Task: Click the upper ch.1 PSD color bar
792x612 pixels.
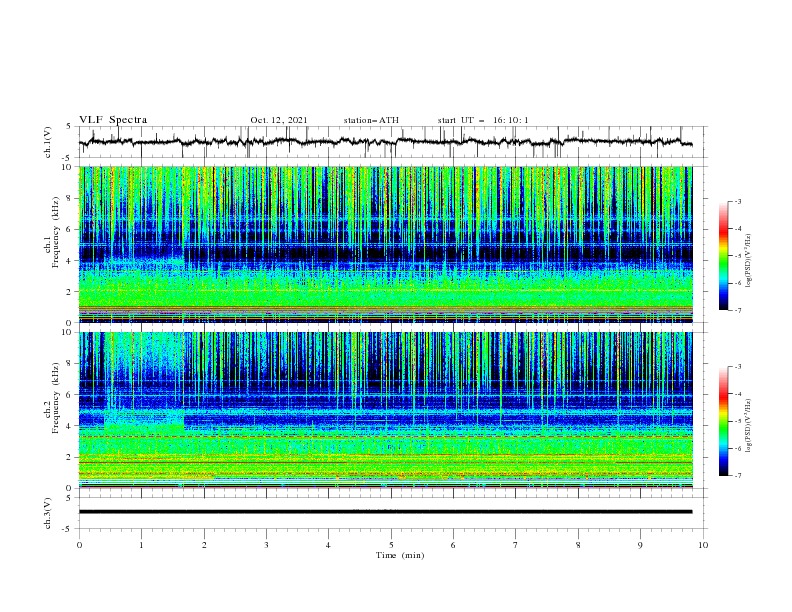Action: tap(723, 255)
